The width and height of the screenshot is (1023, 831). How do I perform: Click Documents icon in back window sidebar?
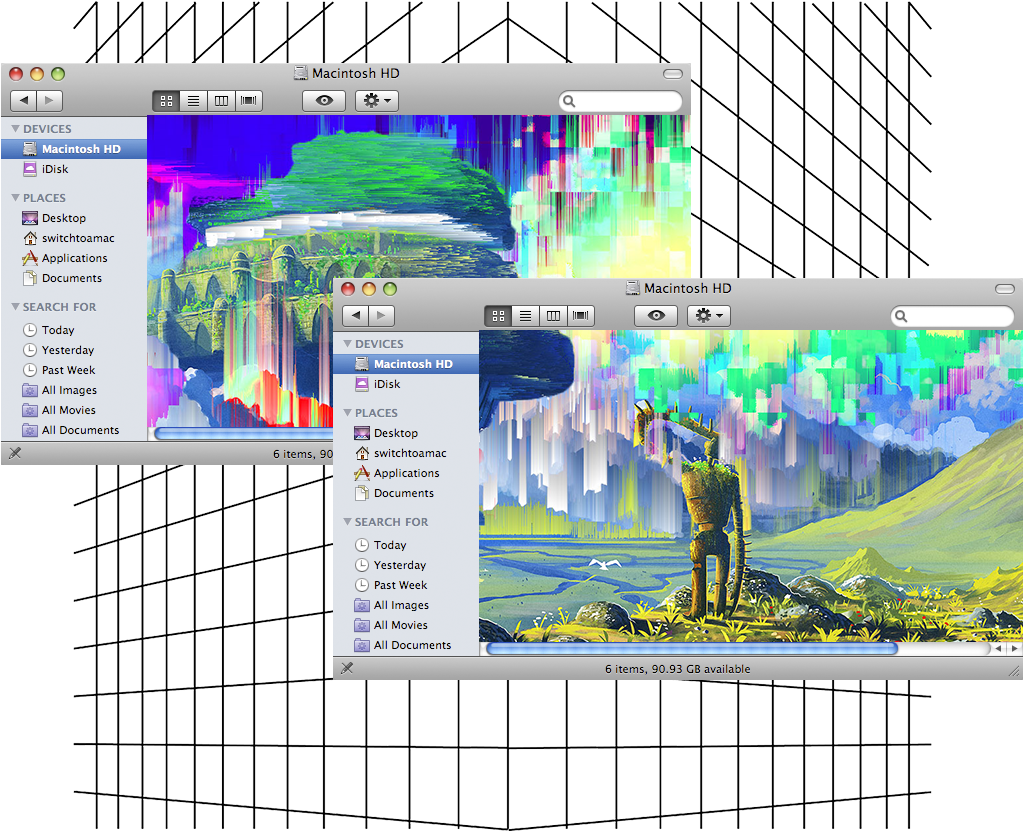tap(29, 279)
